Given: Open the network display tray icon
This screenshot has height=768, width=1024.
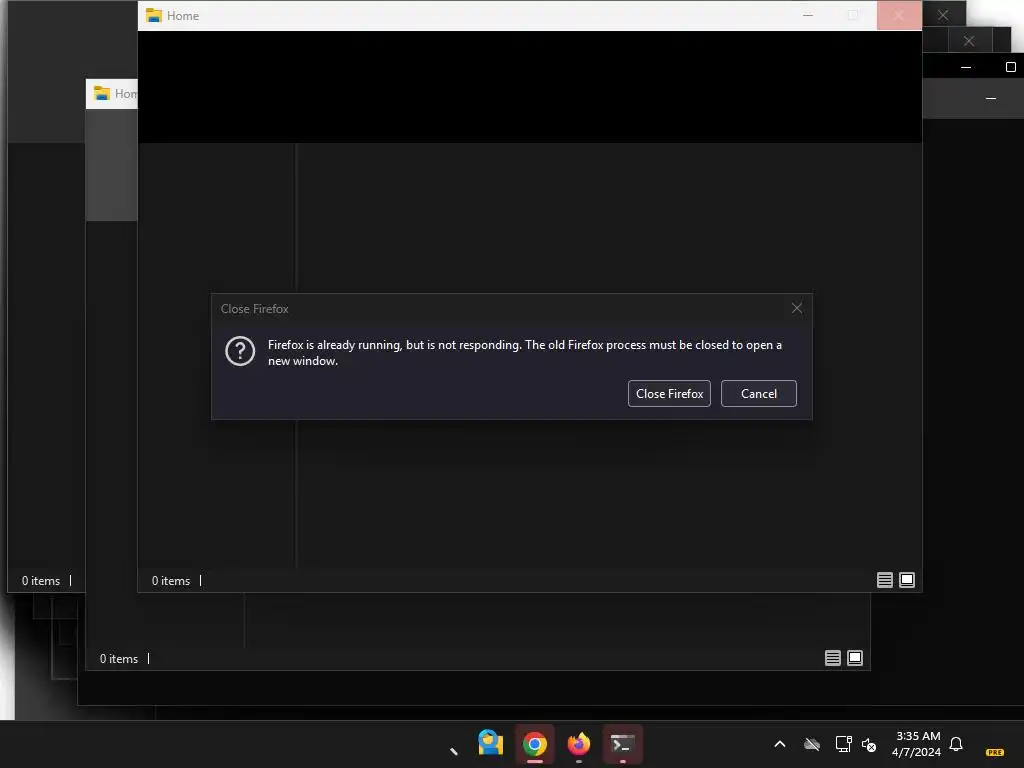Looking at the screenshot, I should tap(843, 744).
